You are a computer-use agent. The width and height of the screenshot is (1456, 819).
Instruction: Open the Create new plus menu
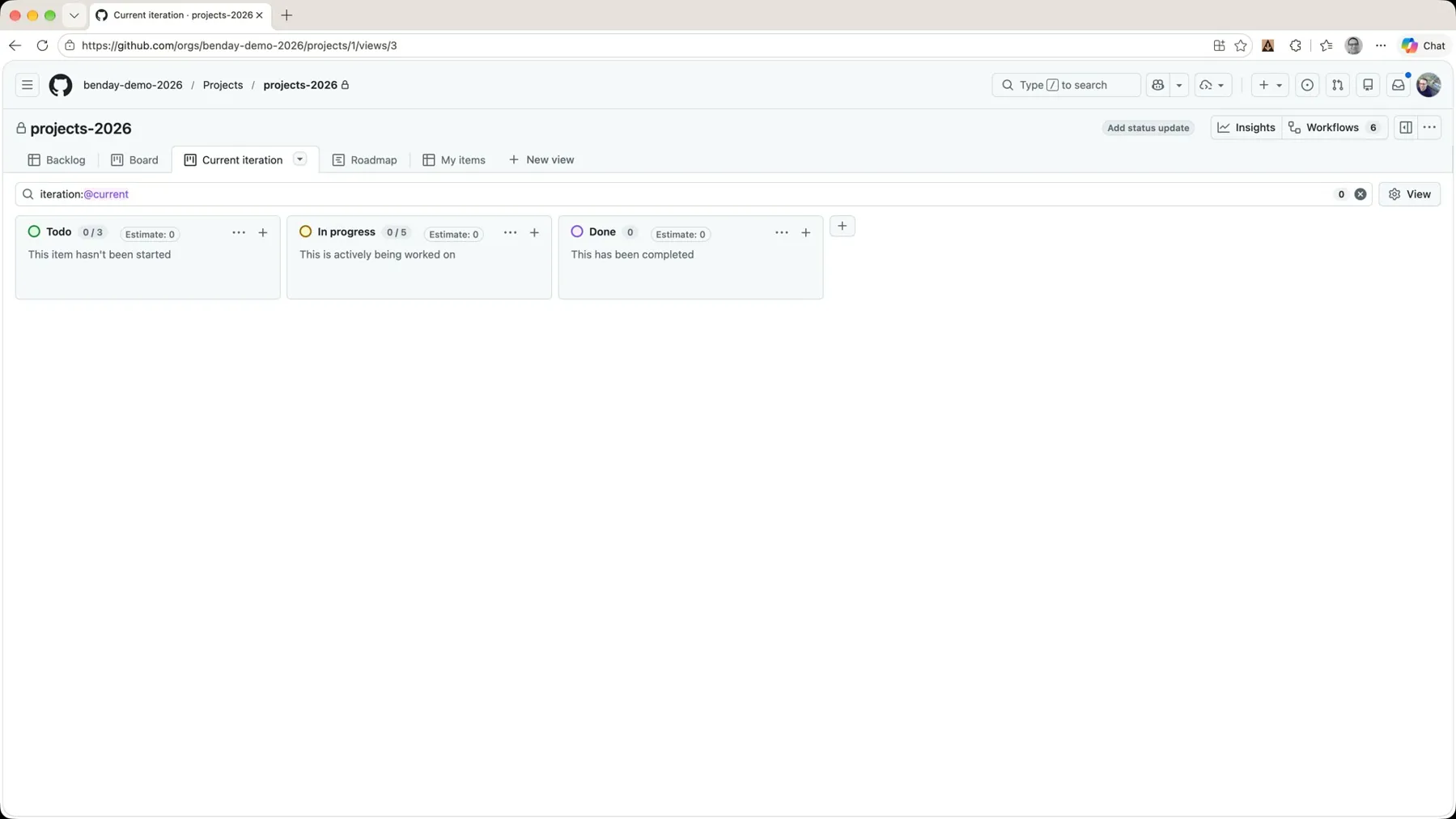click(x=1270, y=85)
